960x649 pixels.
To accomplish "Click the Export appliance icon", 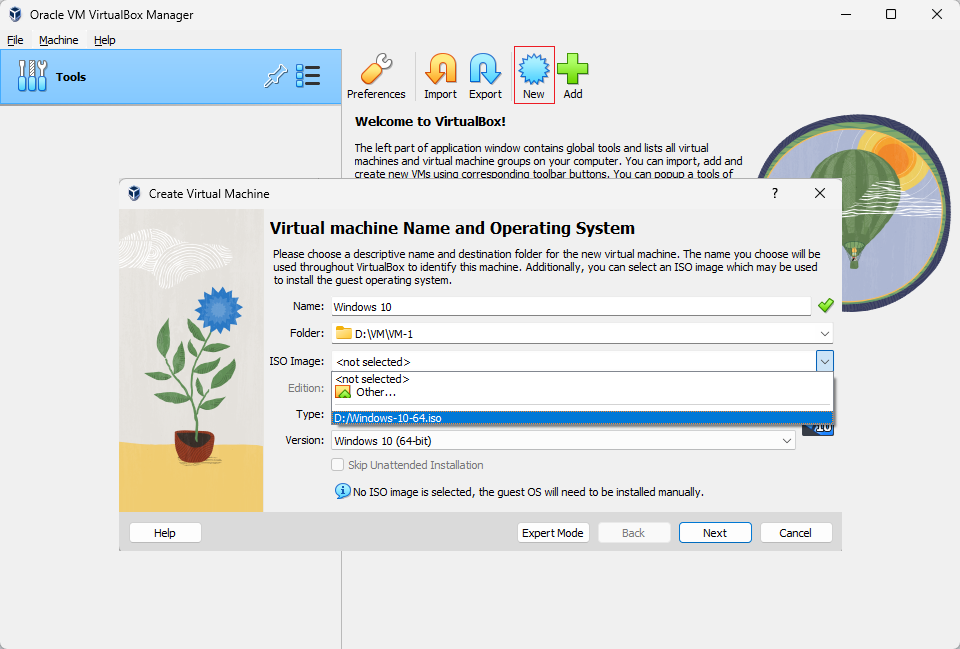I will [x=485, y=76].
